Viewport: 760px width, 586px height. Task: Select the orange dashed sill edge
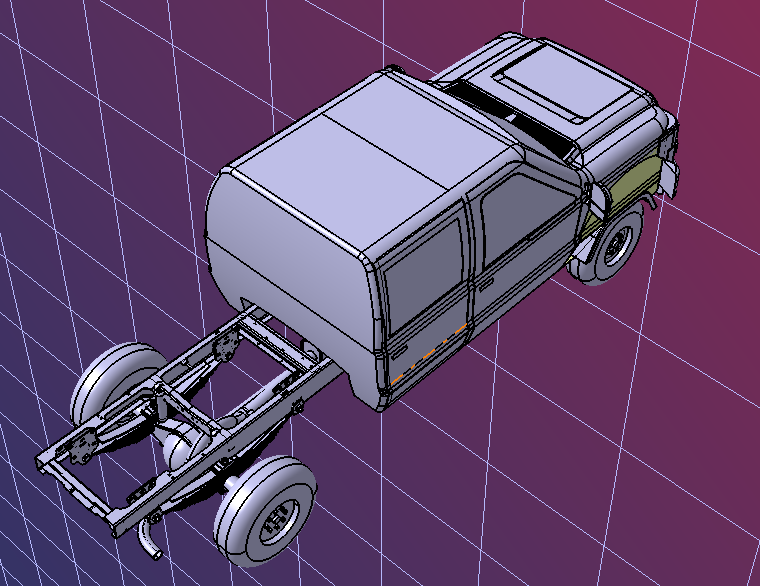click(x=428, y=354)
